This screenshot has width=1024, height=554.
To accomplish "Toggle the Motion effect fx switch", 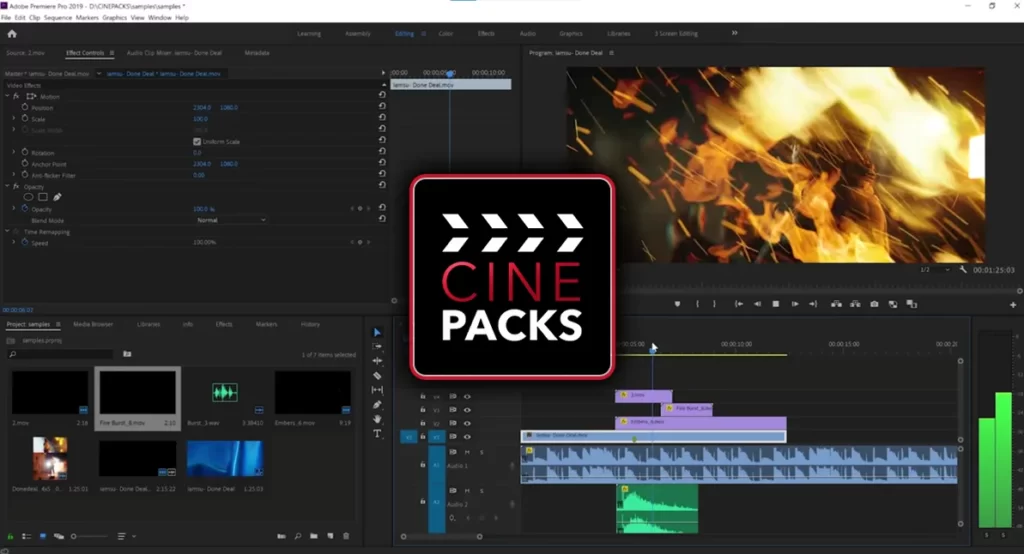I will click(x=16, y=96).
